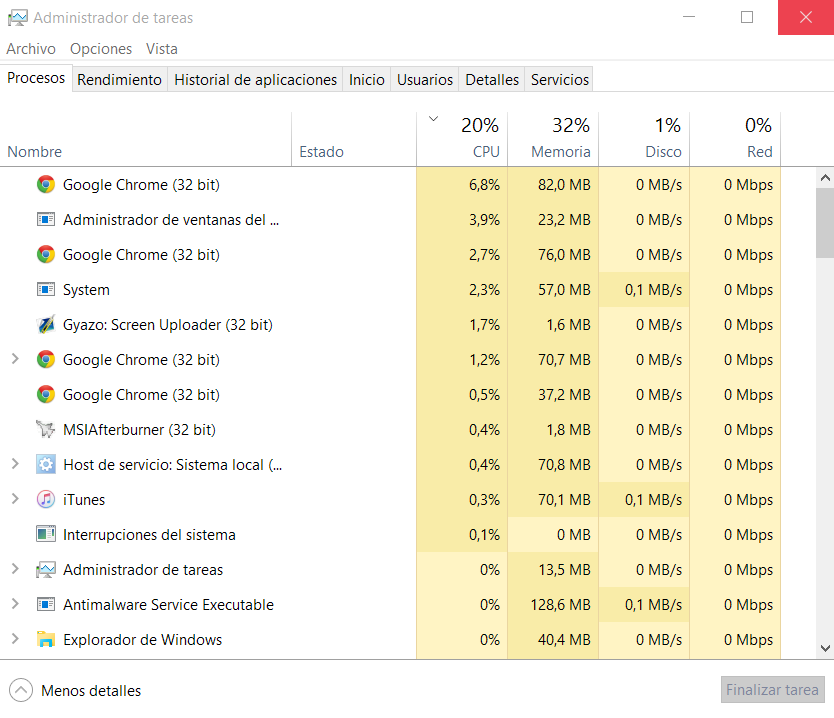Maximize the Administrador de tareas window
This screenshot has height=718, width=834.
tap(747, 17)
